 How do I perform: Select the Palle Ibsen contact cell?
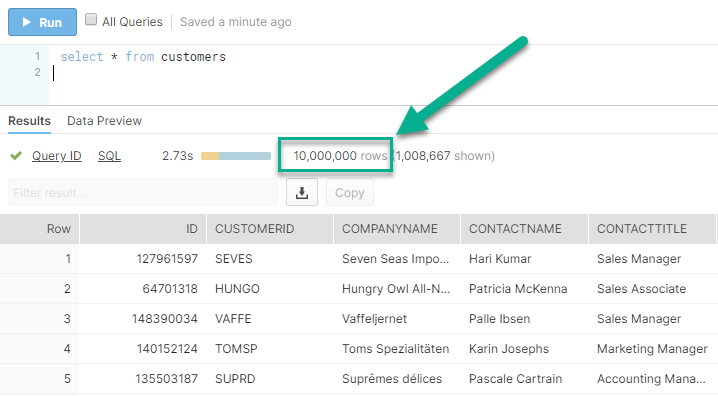pos(524,319)
